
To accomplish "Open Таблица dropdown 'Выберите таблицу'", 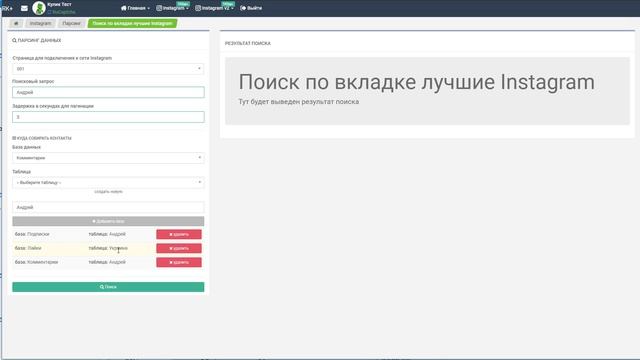I will (108, 182).
